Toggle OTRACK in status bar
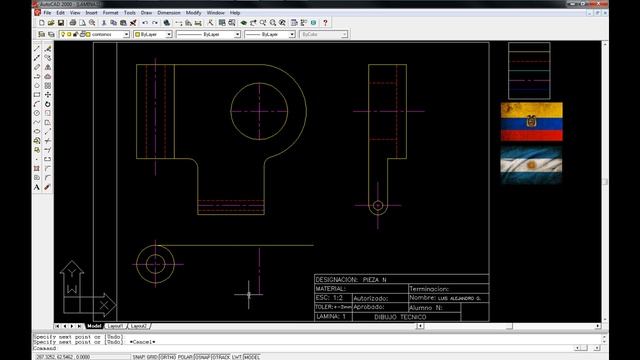This screenshot has width=640, height=360. click(x=221, y=357)
